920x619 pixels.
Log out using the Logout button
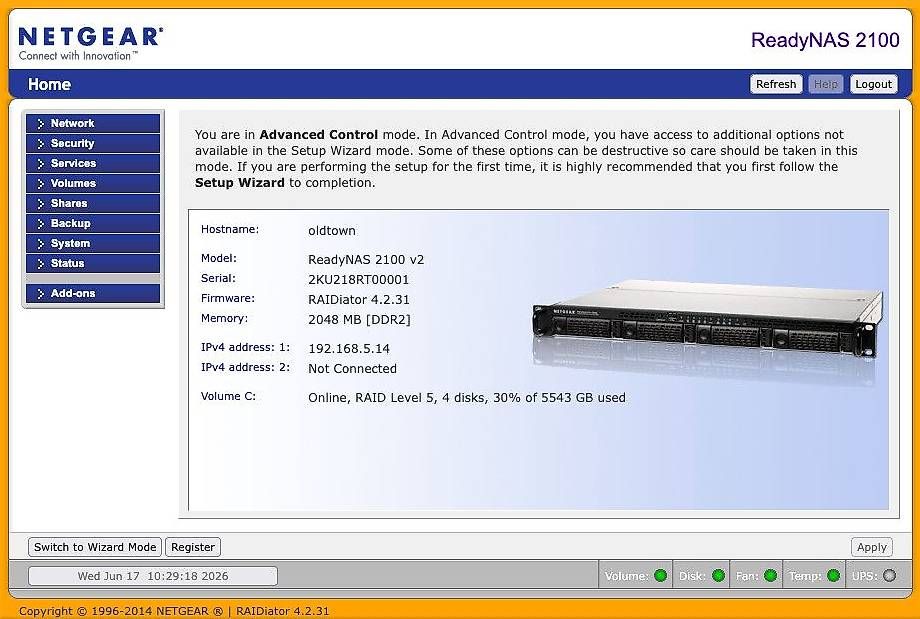coord(874,84)
